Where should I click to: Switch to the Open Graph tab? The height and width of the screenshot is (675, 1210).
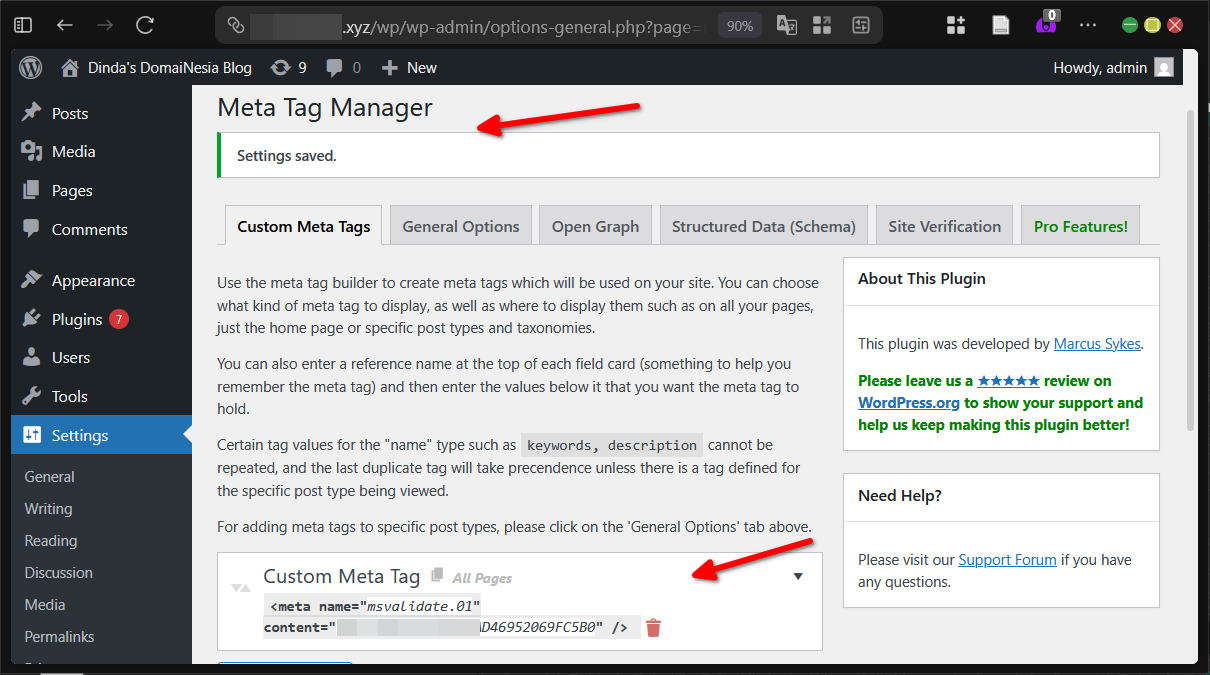coord(595,225)
